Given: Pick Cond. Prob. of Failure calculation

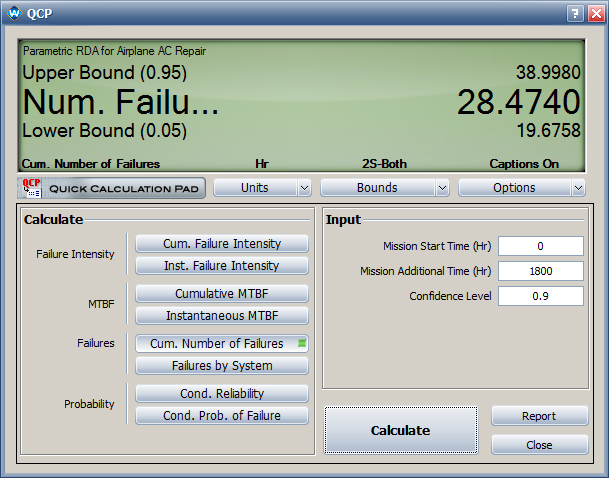Looking at the screenshot, I should point(222,416).
